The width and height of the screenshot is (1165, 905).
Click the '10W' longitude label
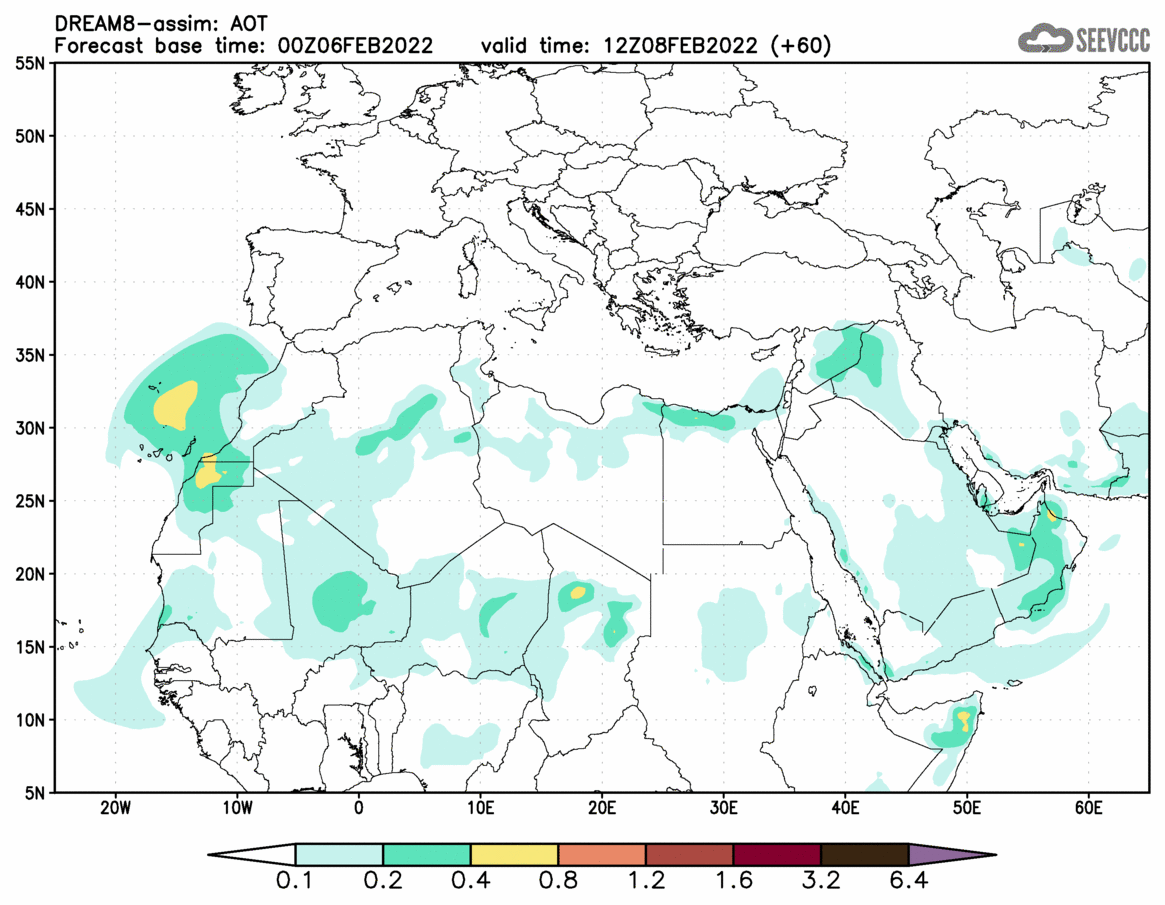click(x=237, y=808)
